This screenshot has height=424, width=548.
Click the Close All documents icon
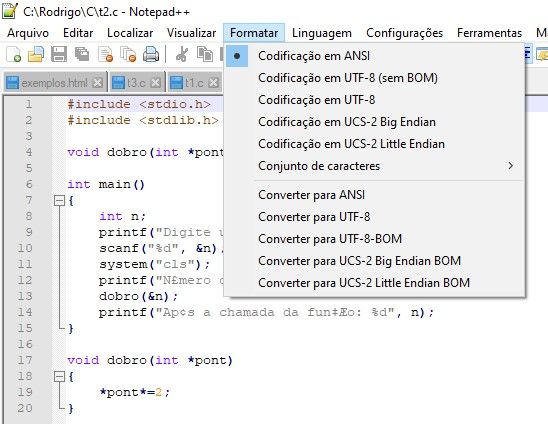[x=128, y=55]
